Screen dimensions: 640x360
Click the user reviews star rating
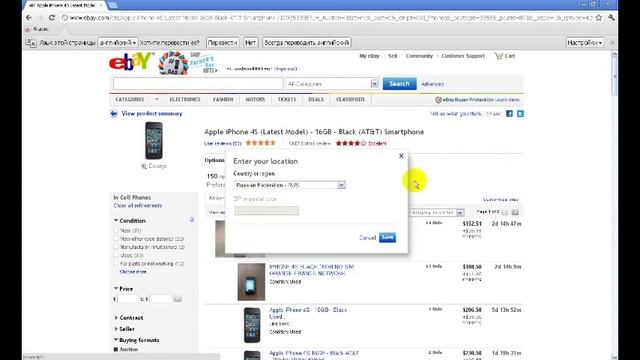[260, 143]
